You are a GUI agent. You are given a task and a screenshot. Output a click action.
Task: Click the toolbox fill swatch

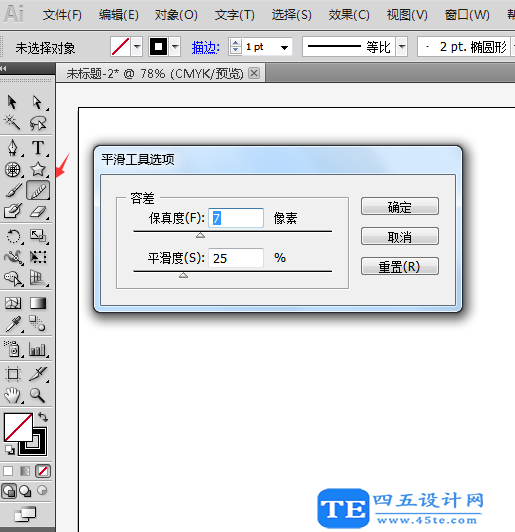[x=18, y=427]
